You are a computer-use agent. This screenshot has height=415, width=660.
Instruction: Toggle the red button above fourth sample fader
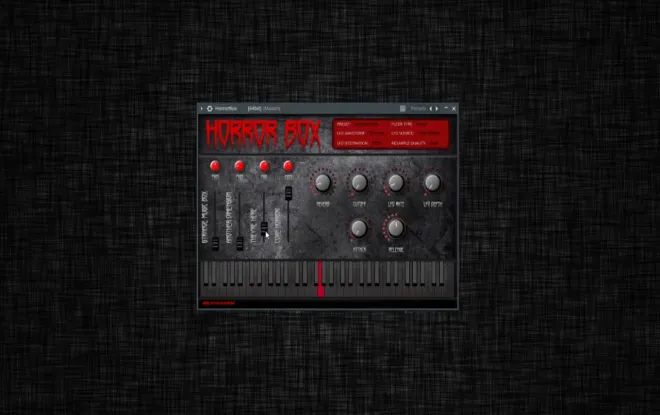(x=288, y=166)
